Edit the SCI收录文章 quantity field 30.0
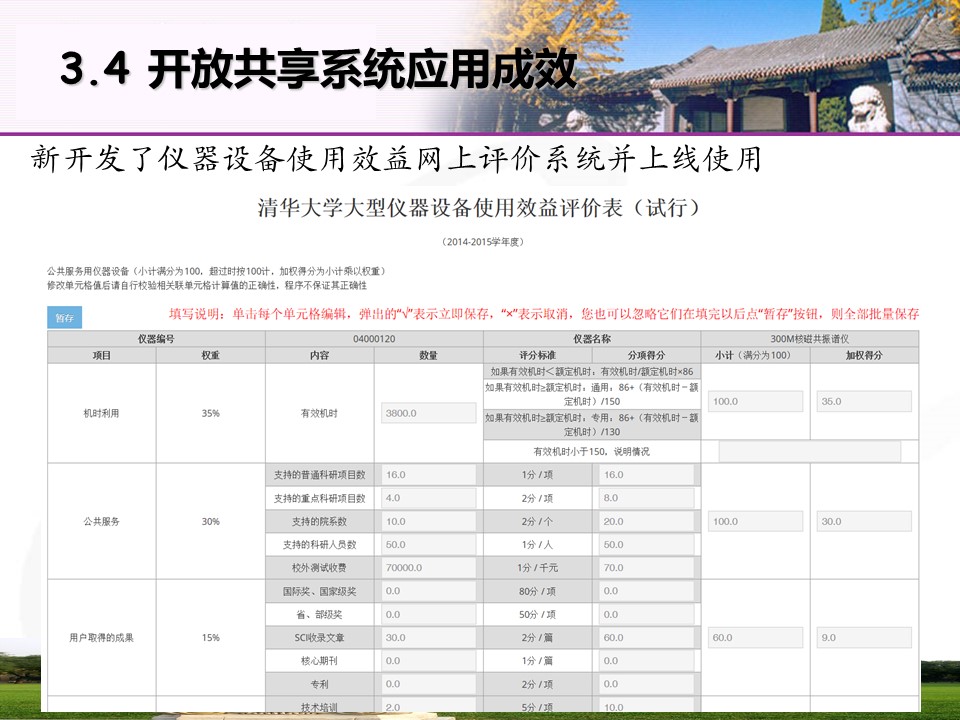 click(x=429, y=637)
